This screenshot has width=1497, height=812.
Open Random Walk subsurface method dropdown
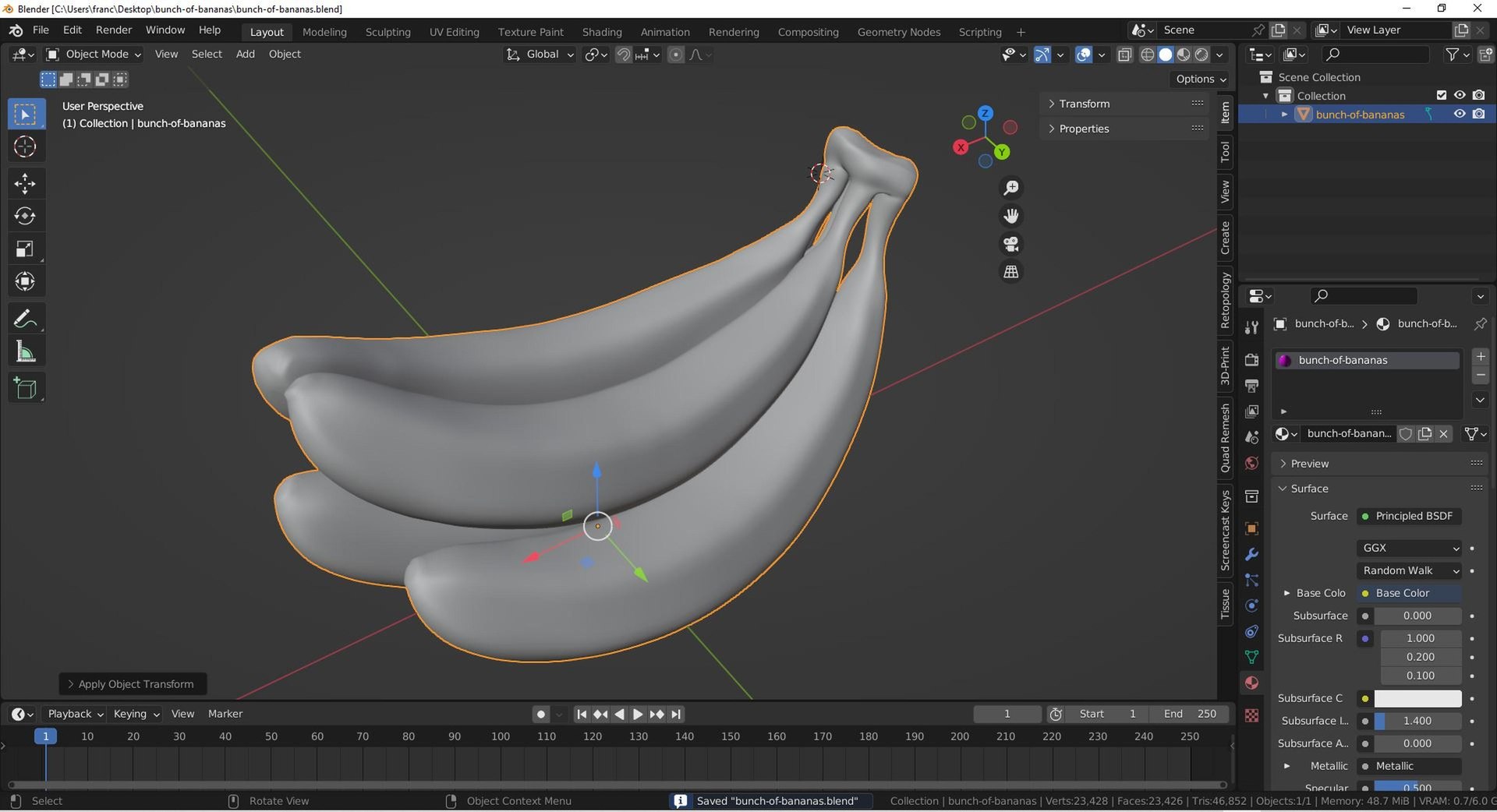(x=1410, y=570)
